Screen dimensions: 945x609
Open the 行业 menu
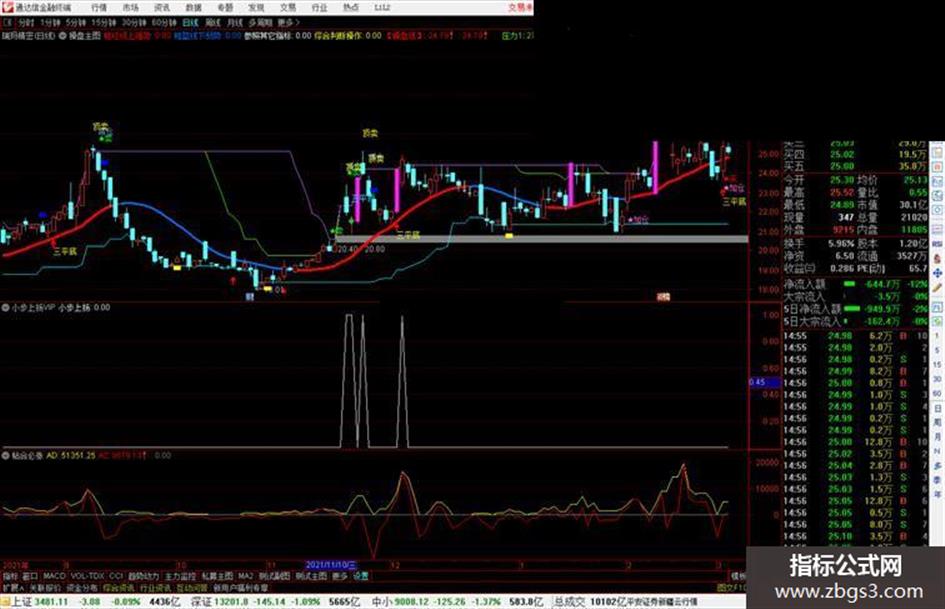(x=319, y=7)
